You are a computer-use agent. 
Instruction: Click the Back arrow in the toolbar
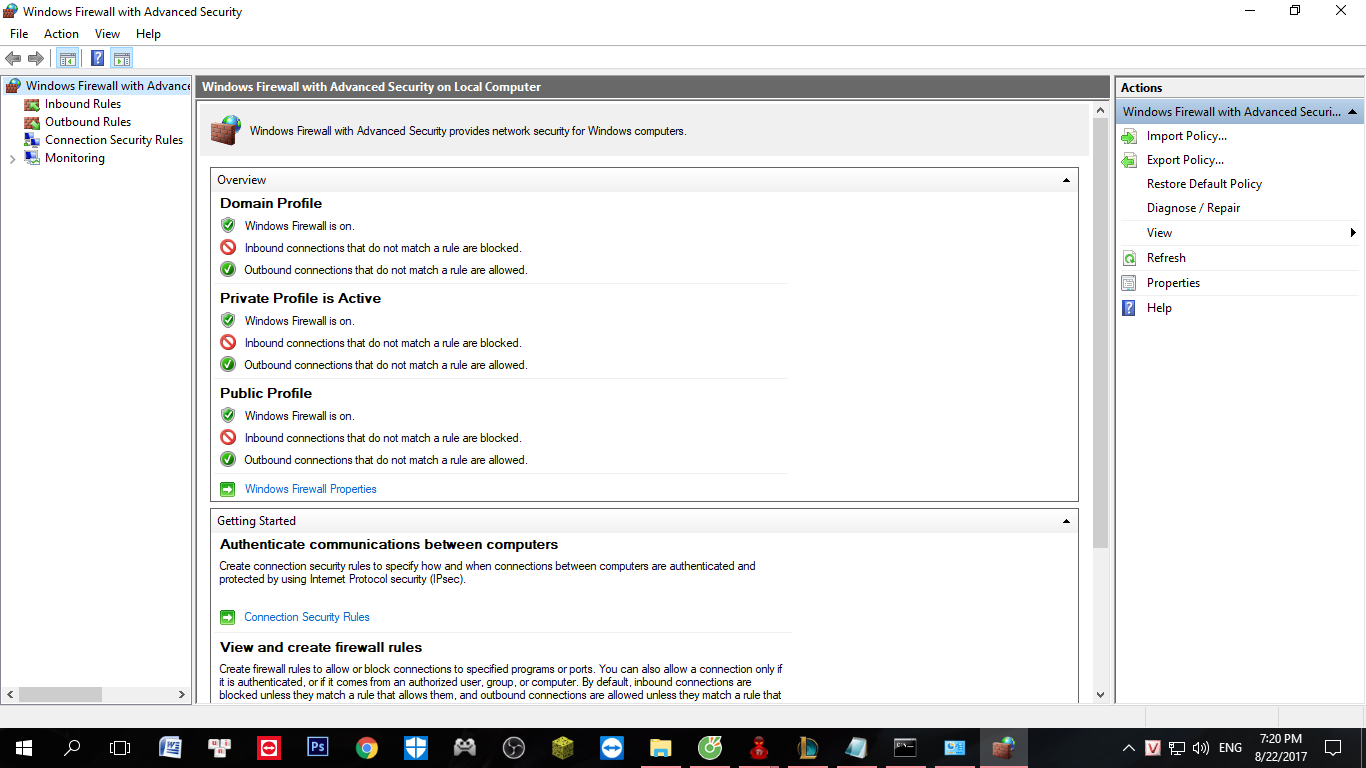(x=13, y=58)
